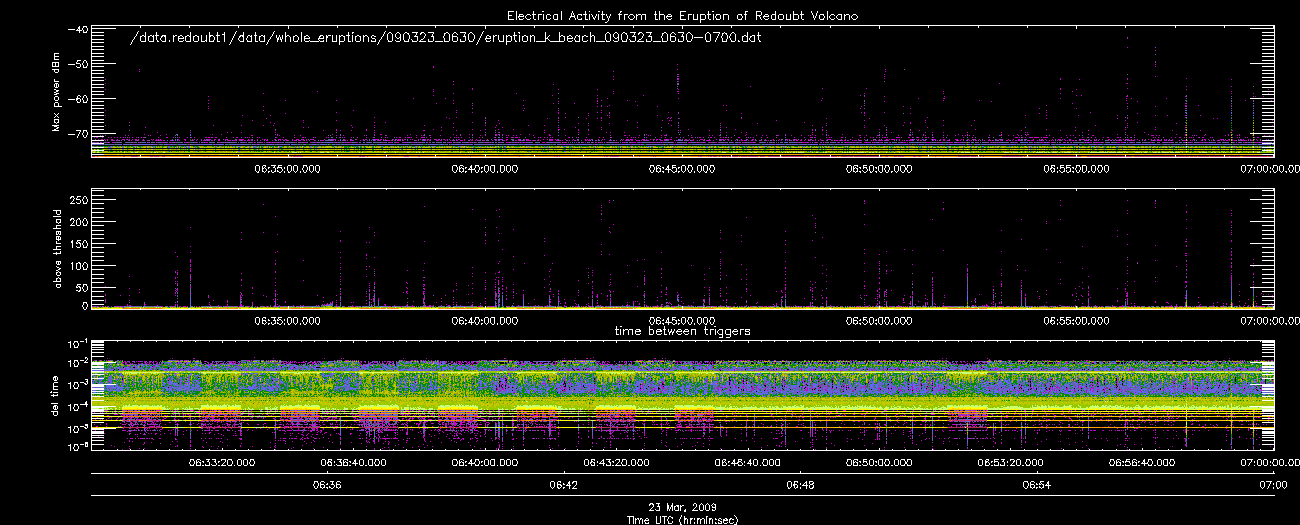Click the 'time between triggers' panel title

[683, 330]
